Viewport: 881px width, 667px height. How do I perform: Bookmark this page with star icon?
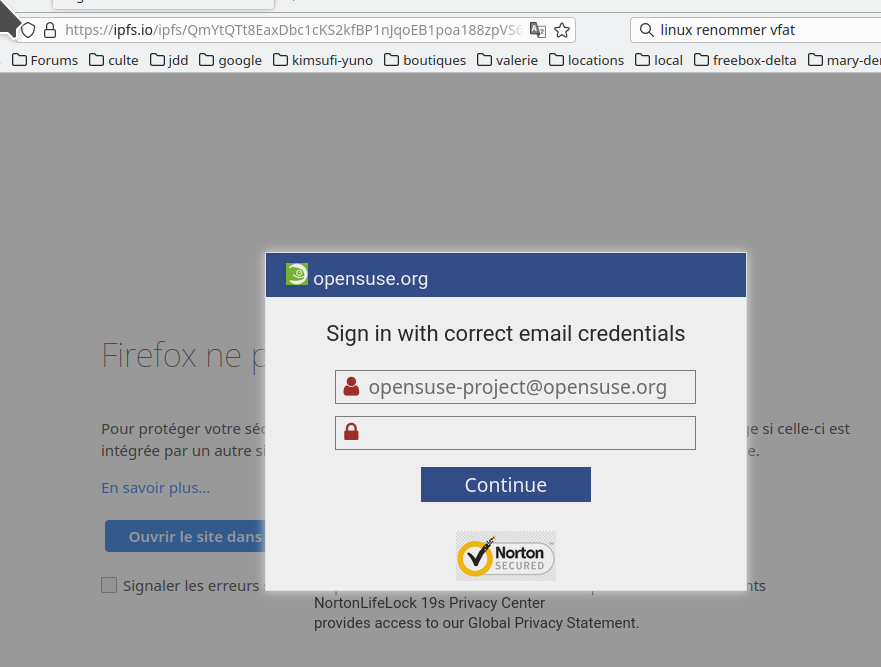[562, 30]
